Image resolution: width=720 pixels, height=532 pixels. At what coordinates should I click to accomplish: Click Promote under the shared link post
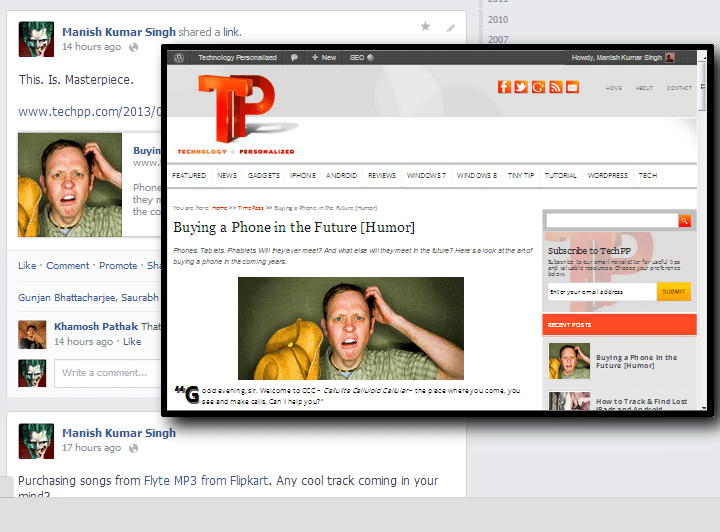coord(118,265)
